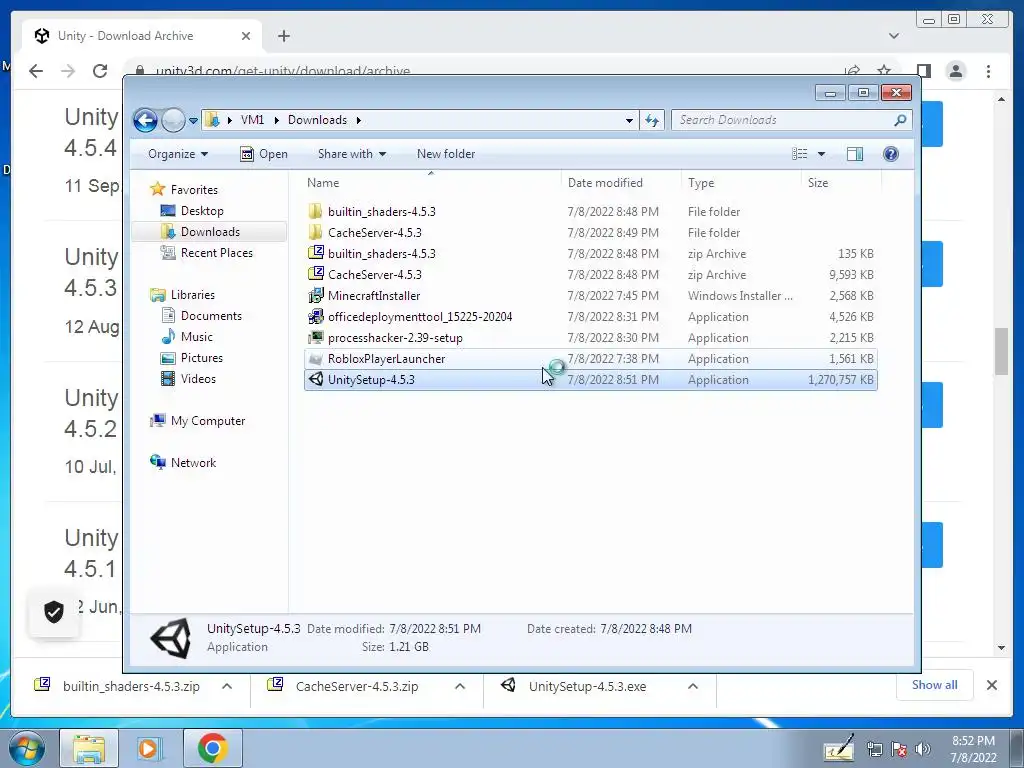This screenshot has width=1024, height=768.
Task: Open the Organize menu
Action: tap(178, 154)
